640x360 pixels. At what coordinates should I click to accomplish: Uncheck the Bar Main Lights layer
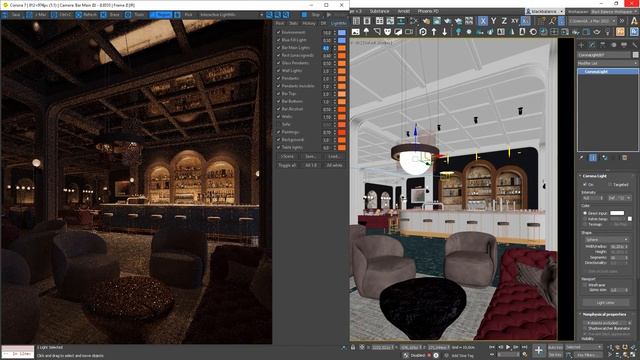coord(278,48)
